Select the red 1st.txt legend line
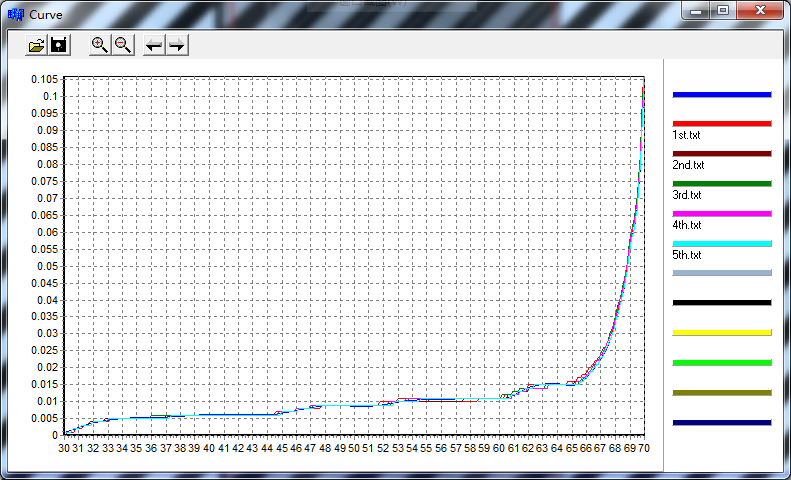Image resolution: width=791 pixels, height=480 pixels. pyautogui.click(x=721, y=123)
